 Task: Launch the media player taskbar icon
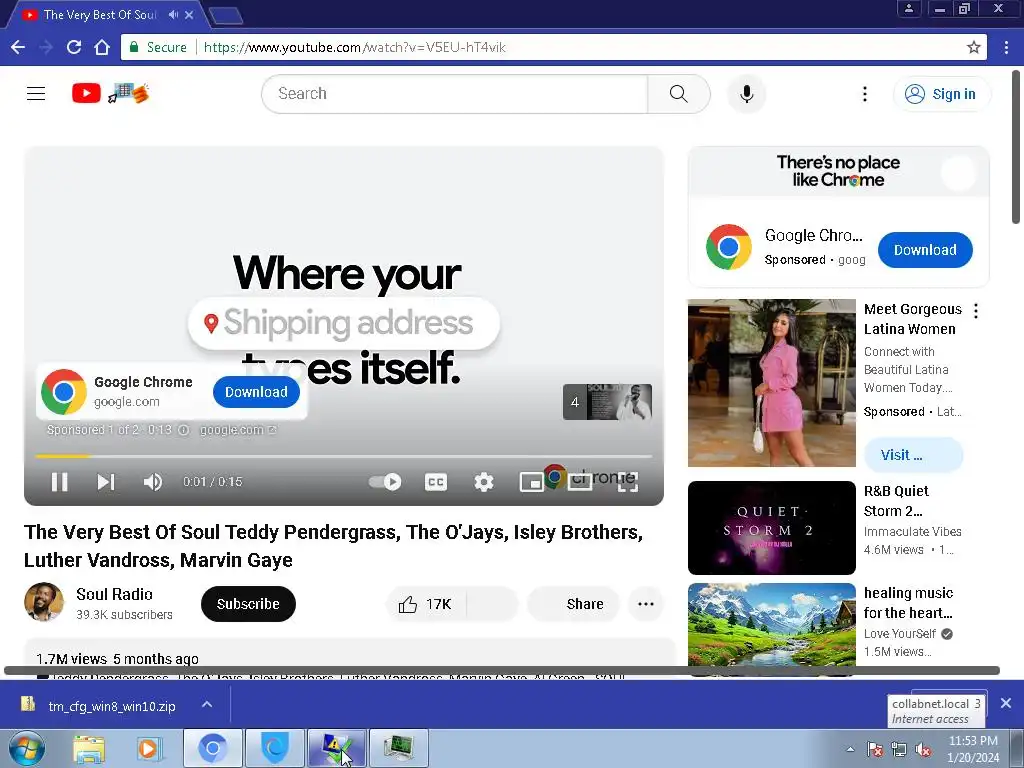[x=149, y=748]
